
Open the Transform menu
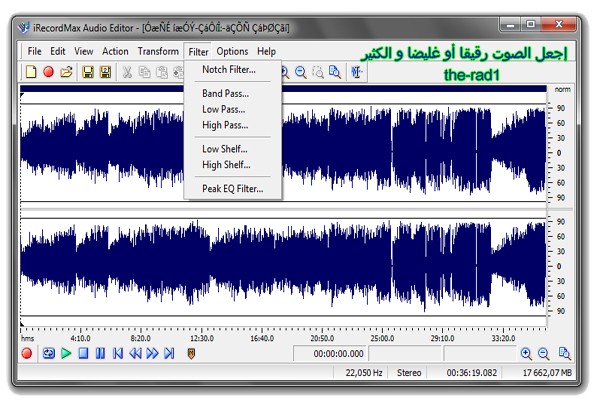[x=158, y=51]
